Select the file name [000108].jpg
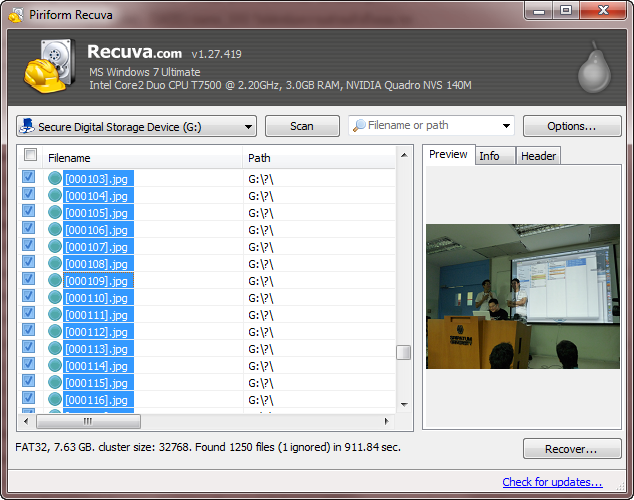634x500 pixels. click(x=97, y=264)
